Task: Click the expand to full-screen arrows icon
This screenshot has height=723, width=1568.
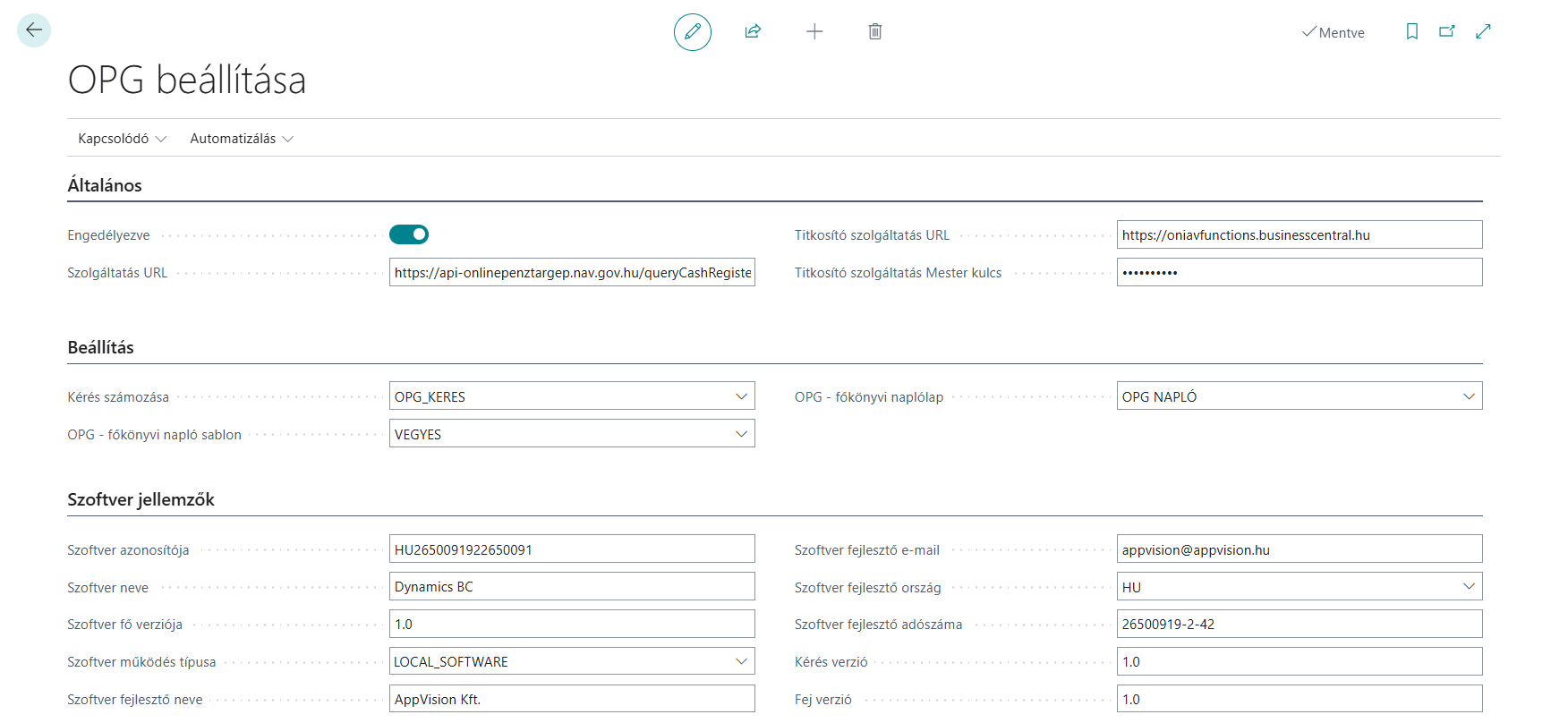Action: 1483,32
